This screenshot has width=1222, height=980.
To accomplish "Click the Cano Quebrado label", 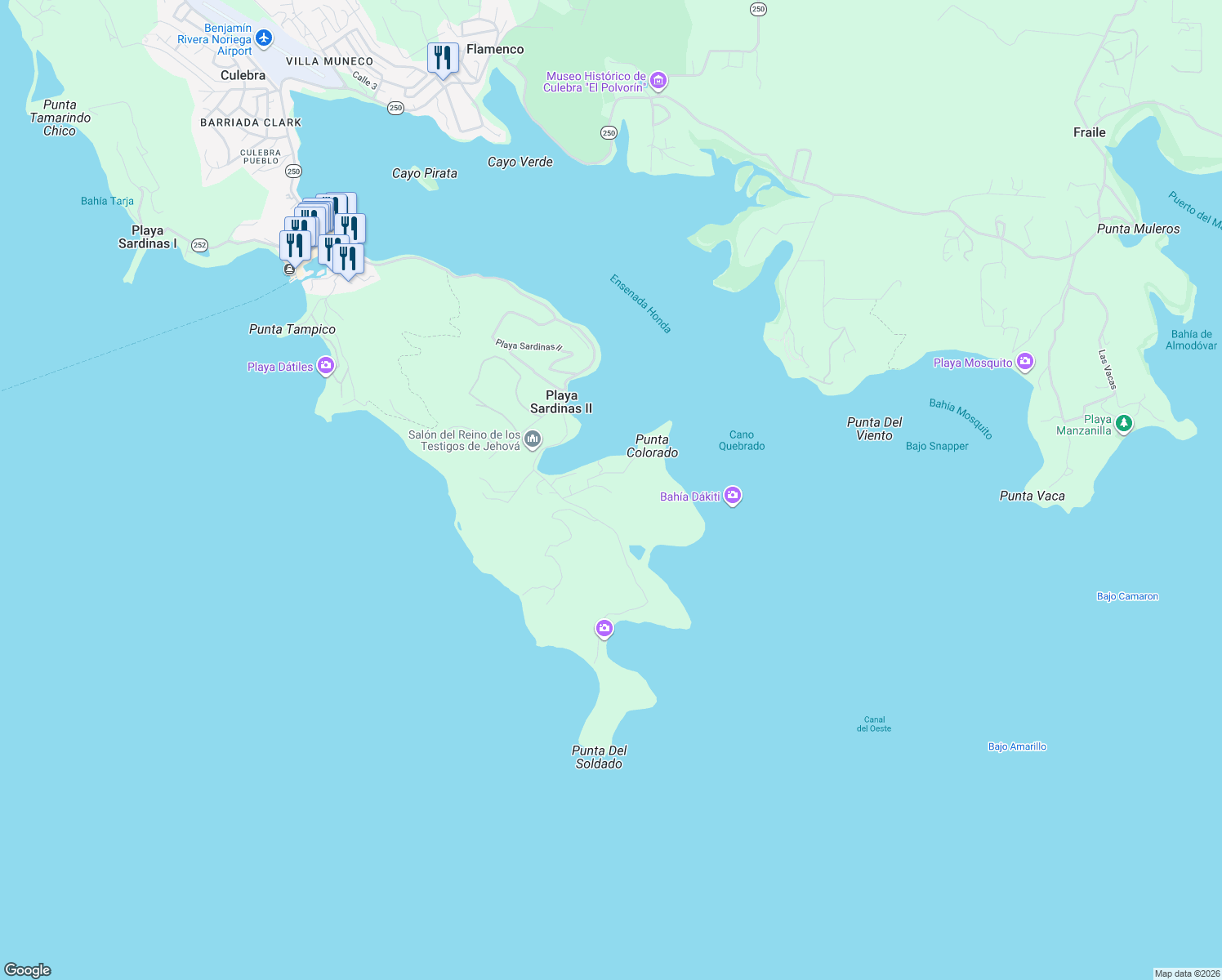I will pyautogui.click(x=742, y=440).
